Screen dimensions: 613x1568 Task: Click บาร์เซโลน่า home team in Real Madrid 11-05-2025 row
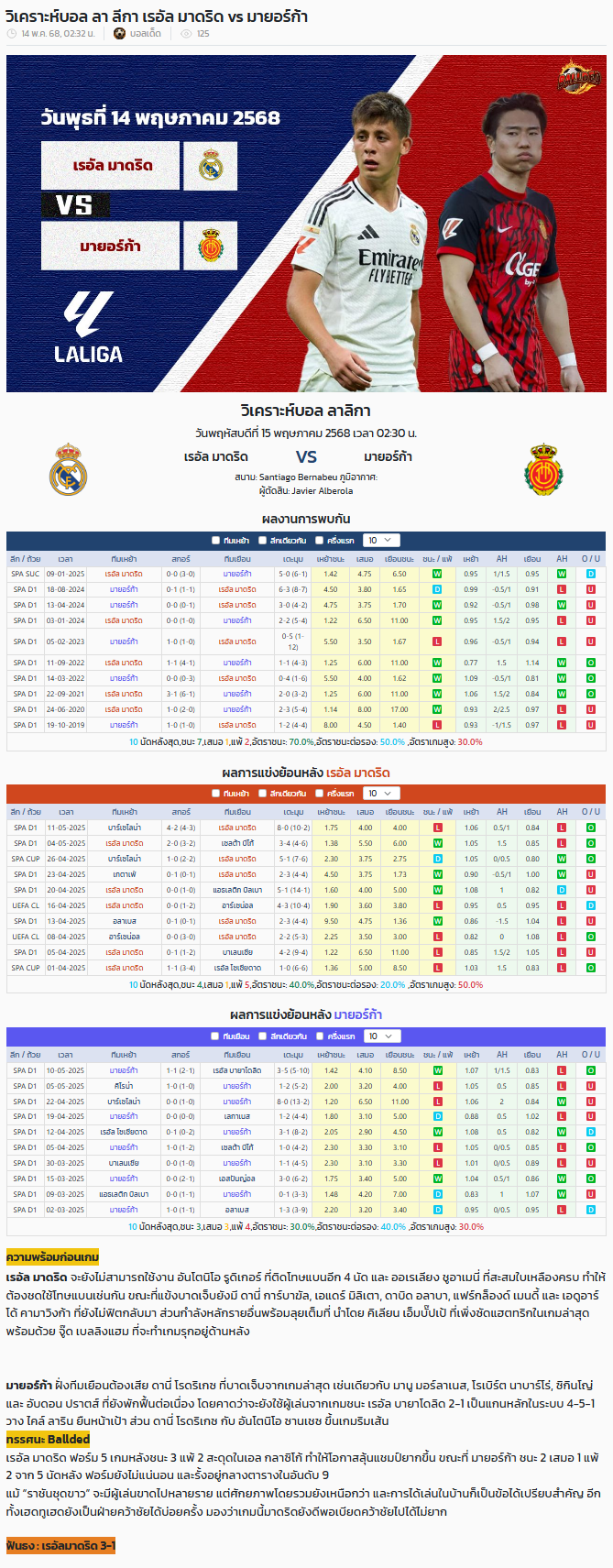[124, 828]
